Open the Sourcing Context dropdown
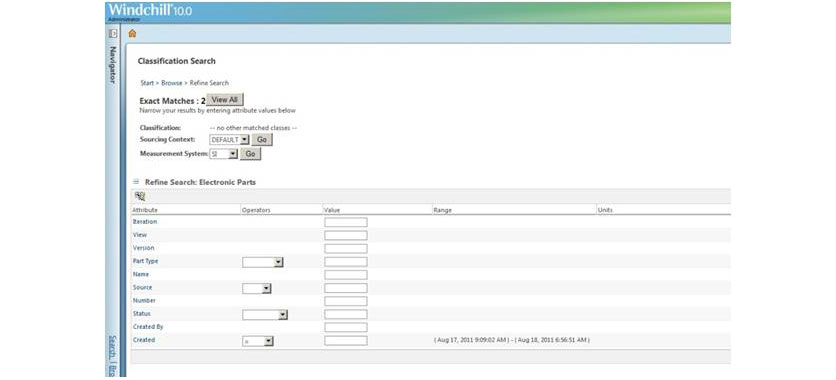836x380 pixels. pos(229,140)
